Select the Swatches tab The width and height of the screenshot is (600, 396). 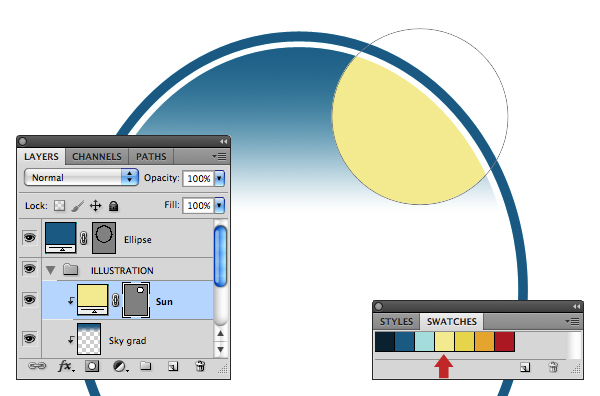(452, 321)
